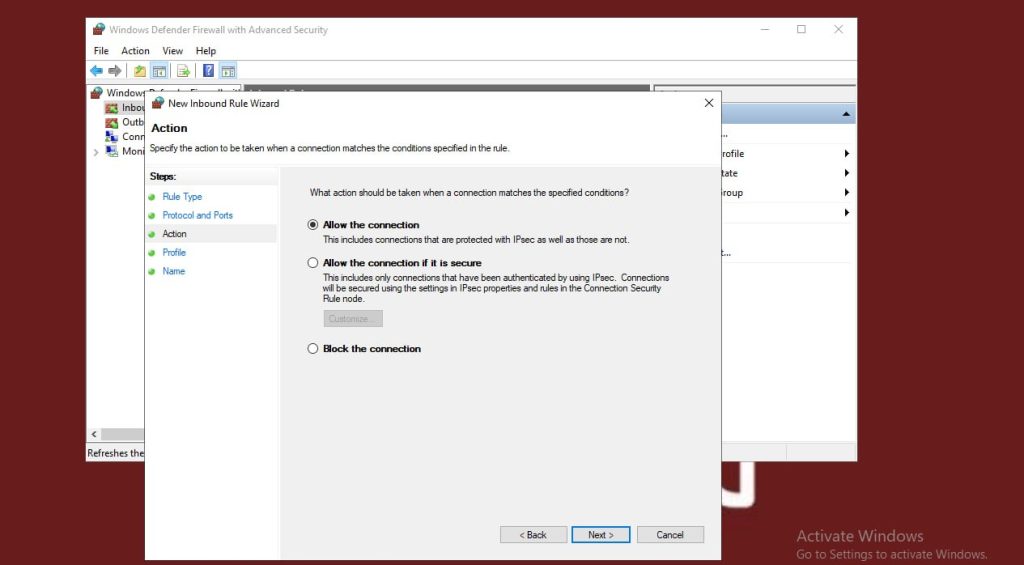Select the Outbound Rules tree icon
The image size is (1024, 565).
112,122
